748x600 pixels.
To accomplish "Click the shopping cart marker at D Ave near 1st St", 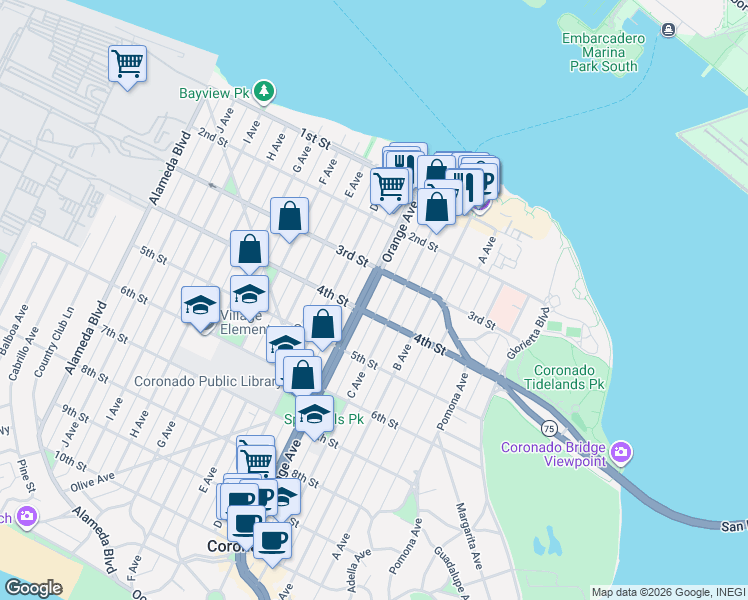I will point(390,186).
